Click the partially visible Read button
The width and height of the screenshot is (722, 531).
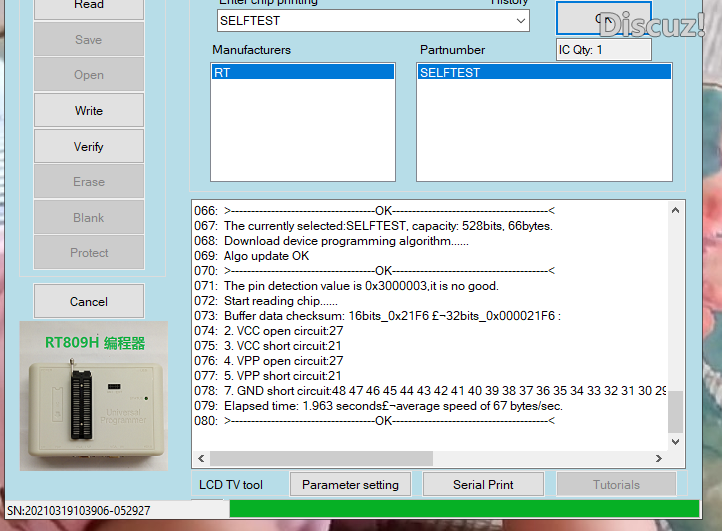click(89, 6)
